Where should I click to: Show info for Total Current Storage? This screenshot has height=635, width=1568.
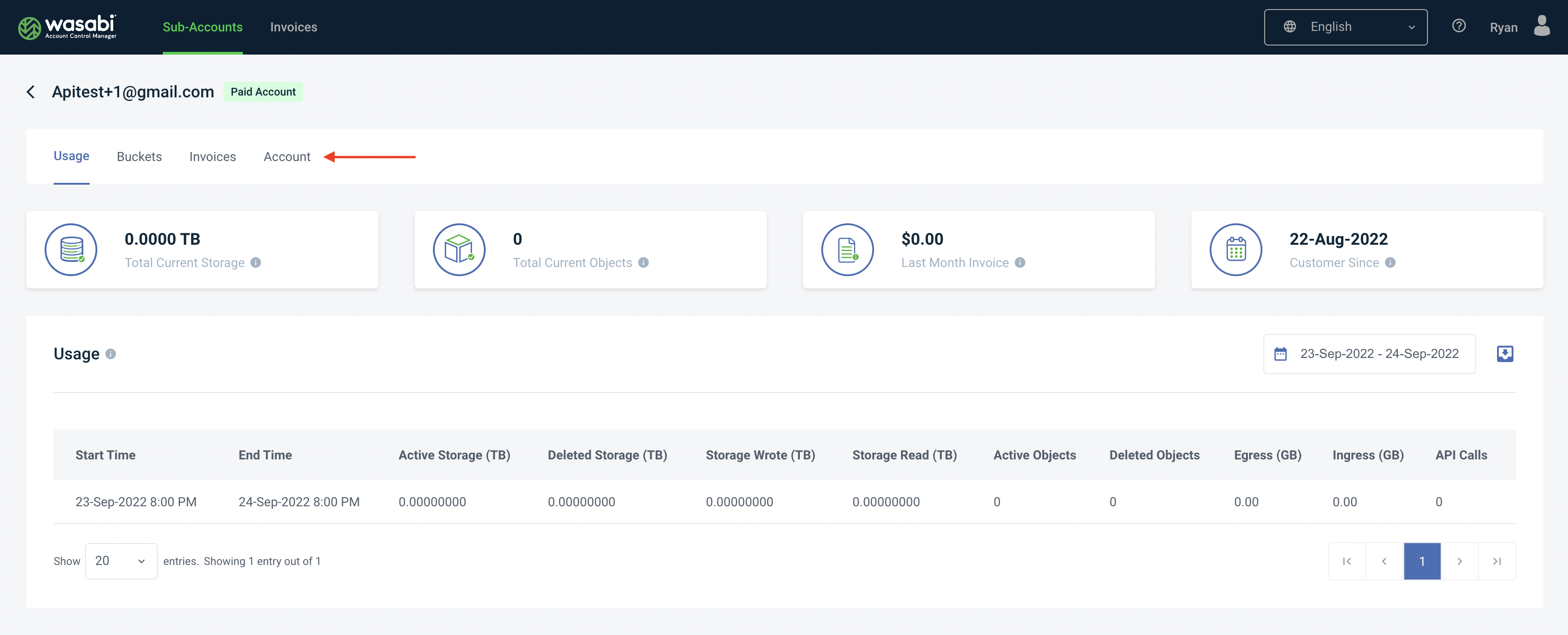256,262
